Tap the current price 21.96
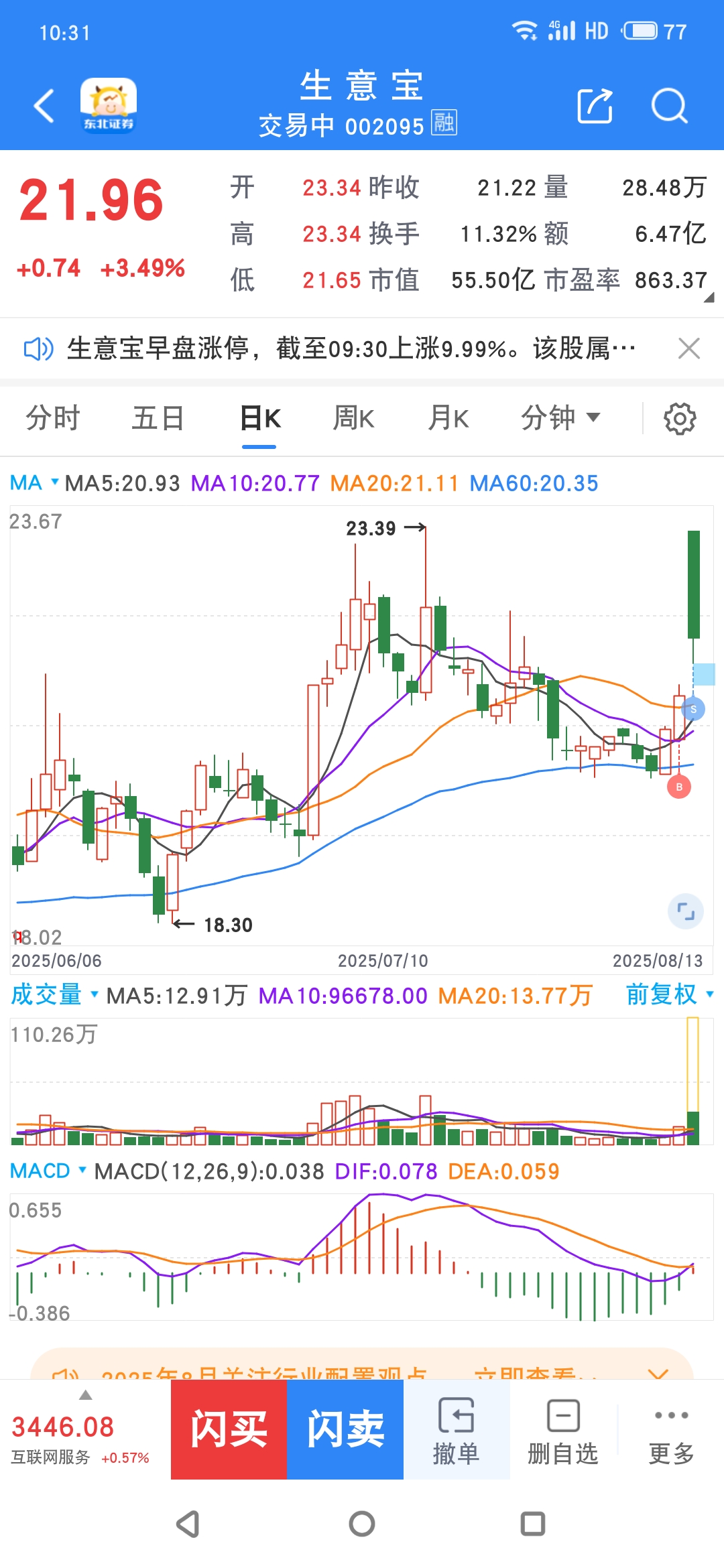 (91, 200)
